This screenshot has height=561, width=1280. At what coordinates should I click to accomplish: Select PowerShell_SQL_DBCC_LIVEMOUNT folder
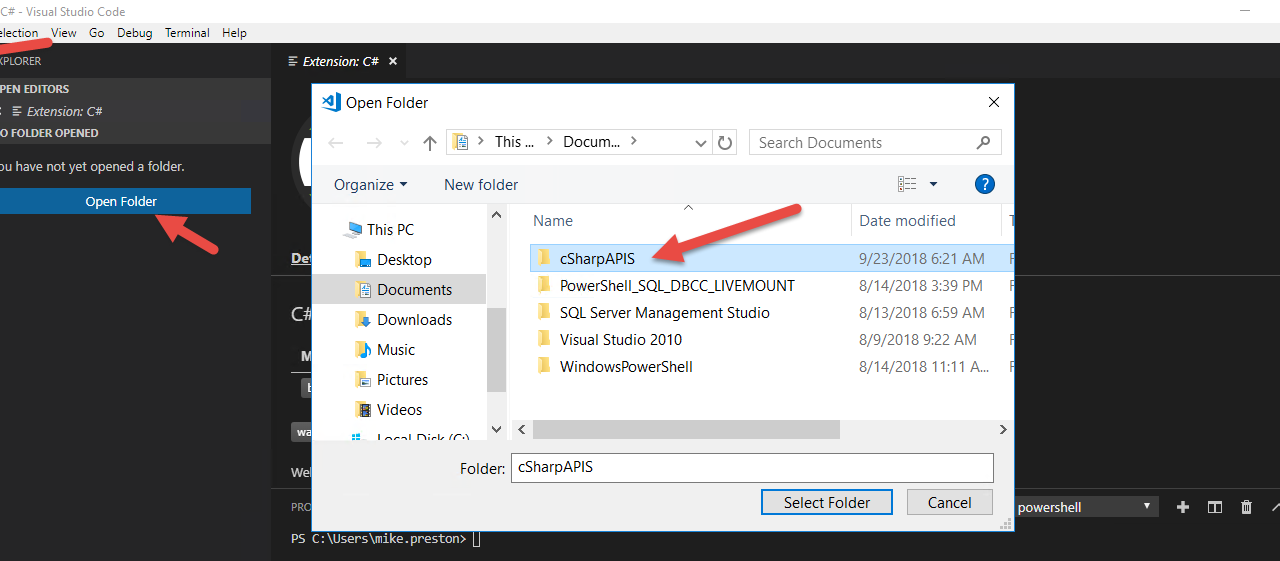tap(677, 285)
